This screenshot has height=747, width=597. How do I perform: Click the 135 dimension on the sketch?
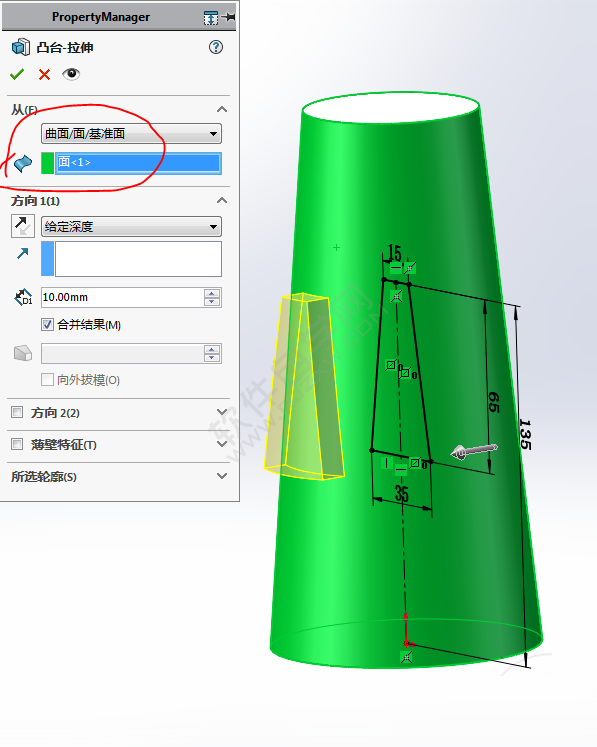[525, 434]
